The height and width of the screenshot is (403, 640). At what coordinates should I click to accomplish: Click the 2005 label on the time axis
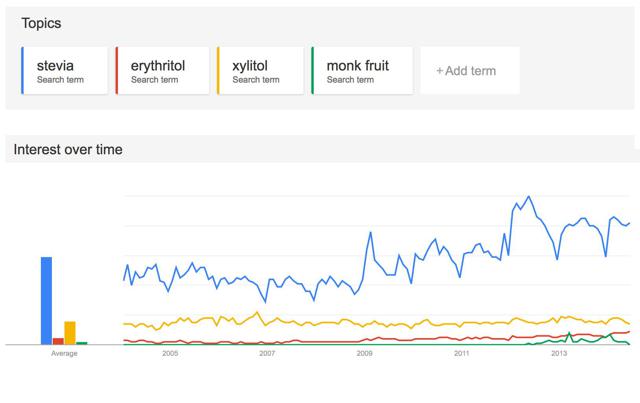coord(170,353)
